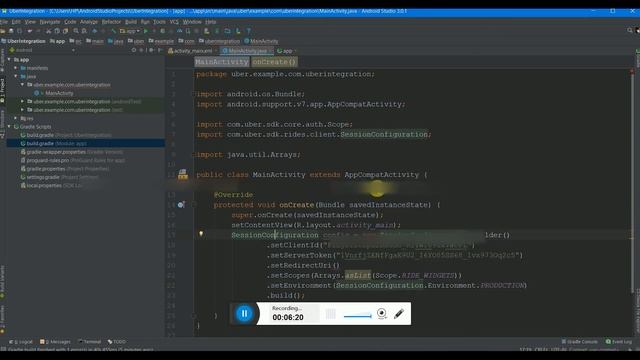Open the Terminal tool window
The height and width of the screenshot is (360, 640).
coord(89,342)
